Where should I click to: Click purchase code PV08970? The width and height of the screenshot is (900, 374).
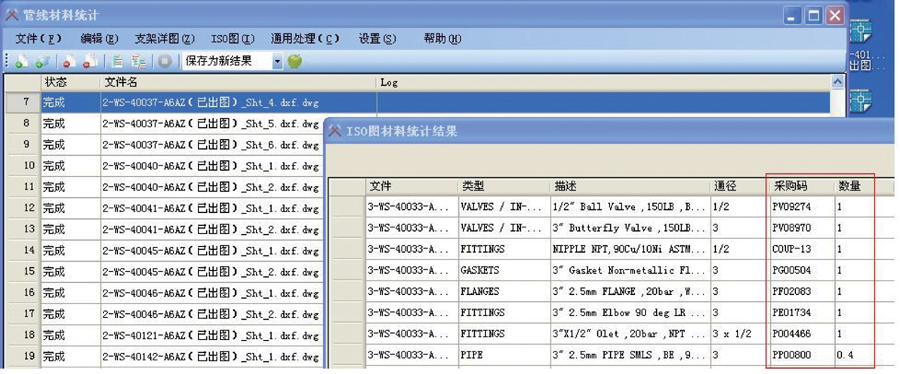[x=792, y=228]
